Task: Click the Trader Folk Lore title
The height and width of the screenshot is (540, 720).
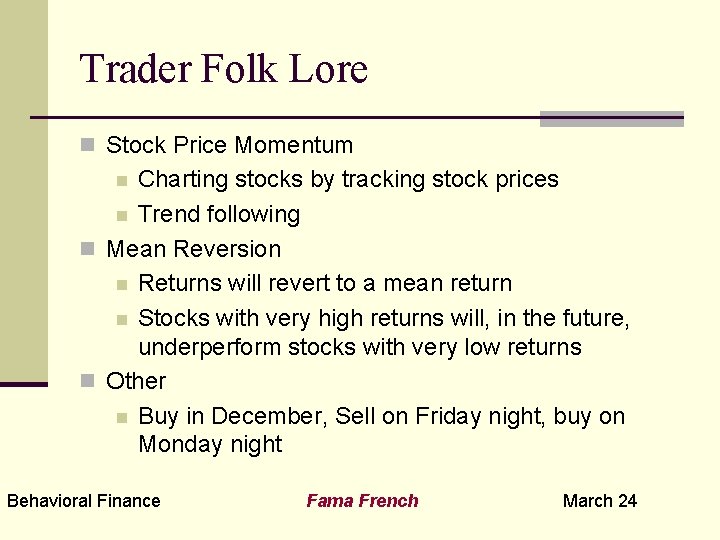Action: click(x=224, y=68)
